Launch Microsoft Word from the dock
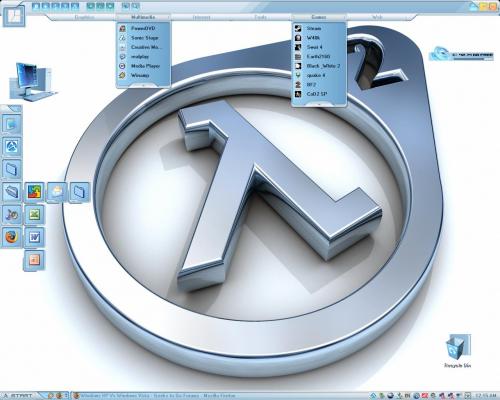Viewport: 500px width, 400px height. (34, 237)
